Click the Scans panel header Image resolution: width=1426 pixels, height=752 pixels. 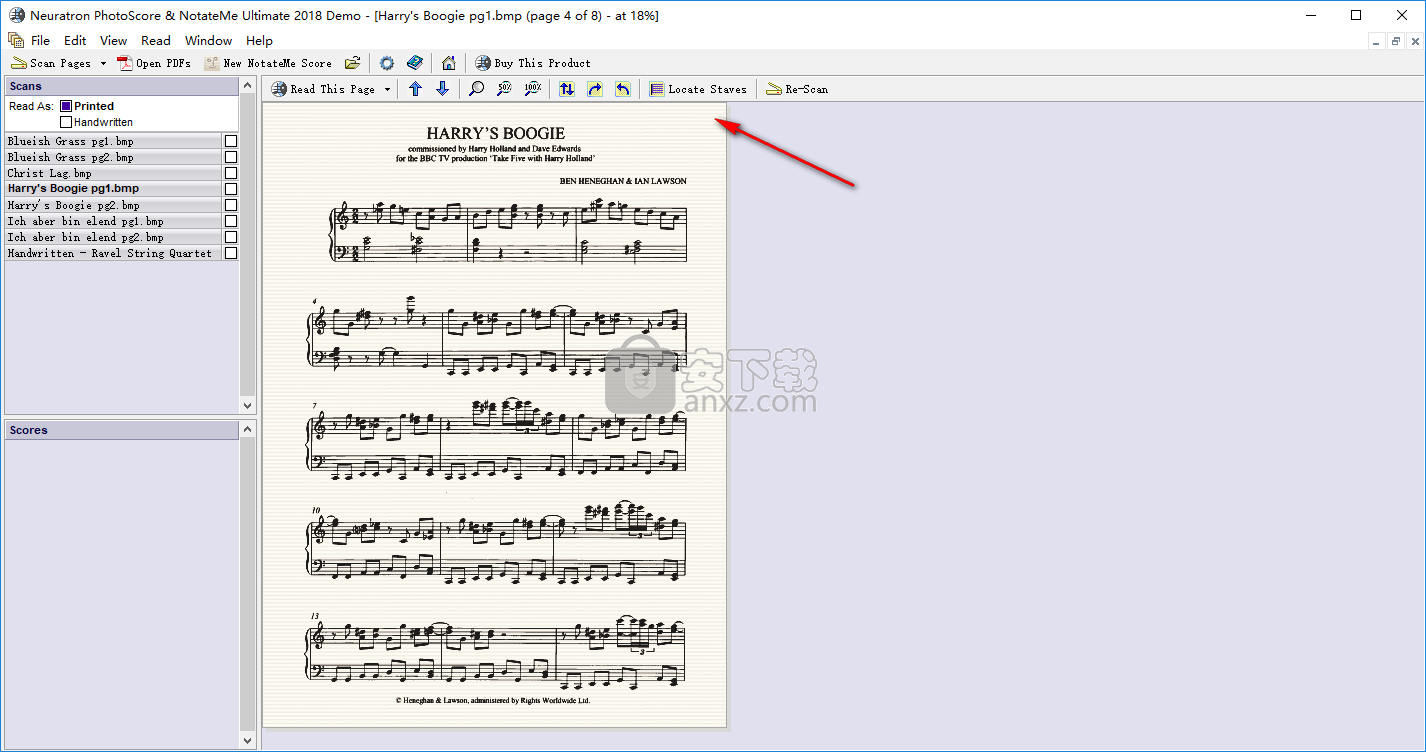point(122,86)
